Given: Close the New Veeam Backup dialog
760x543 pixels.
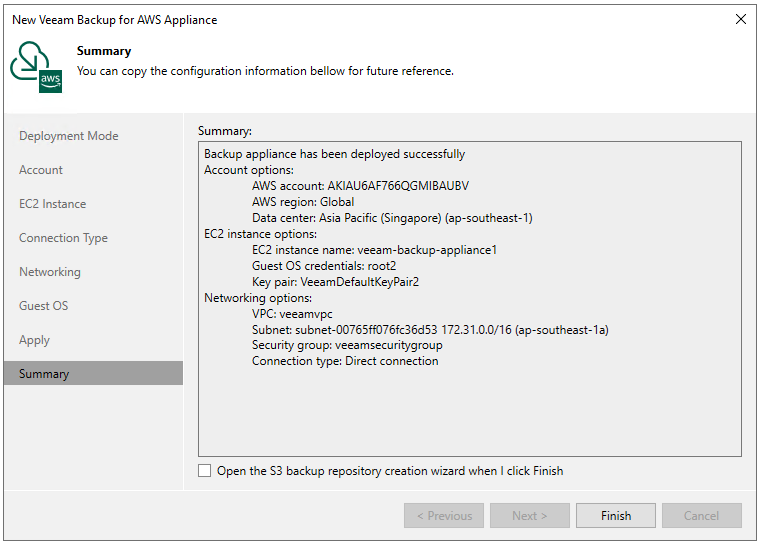Looking at the screenshot, I should click(740, 19).
